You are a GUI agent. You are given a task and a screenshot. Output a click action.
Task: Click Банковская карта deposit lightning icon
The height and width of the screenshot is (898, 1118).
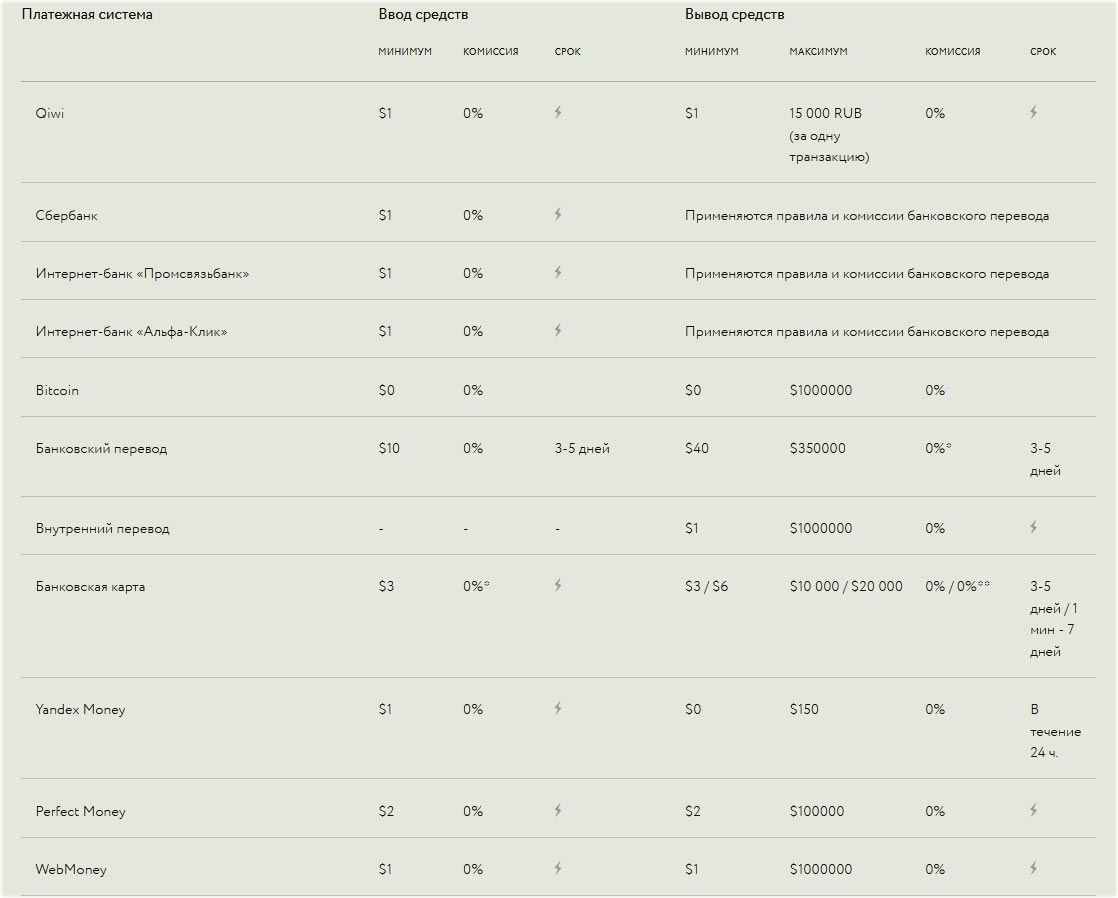pyautogui.click(x=558, y=585)
